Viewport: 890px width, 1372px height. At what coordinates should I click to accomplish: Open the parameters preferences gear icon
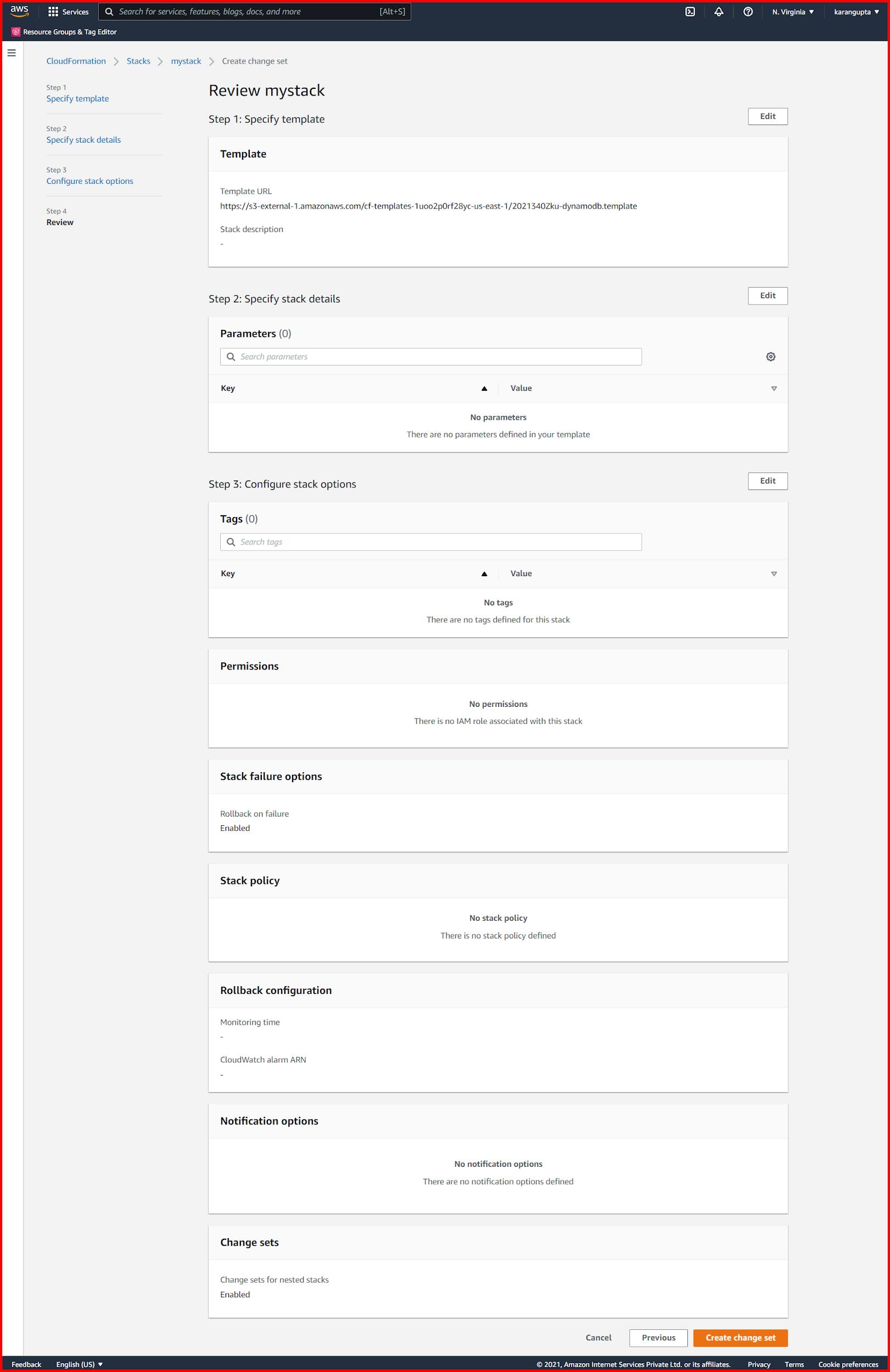pos(771,356)
